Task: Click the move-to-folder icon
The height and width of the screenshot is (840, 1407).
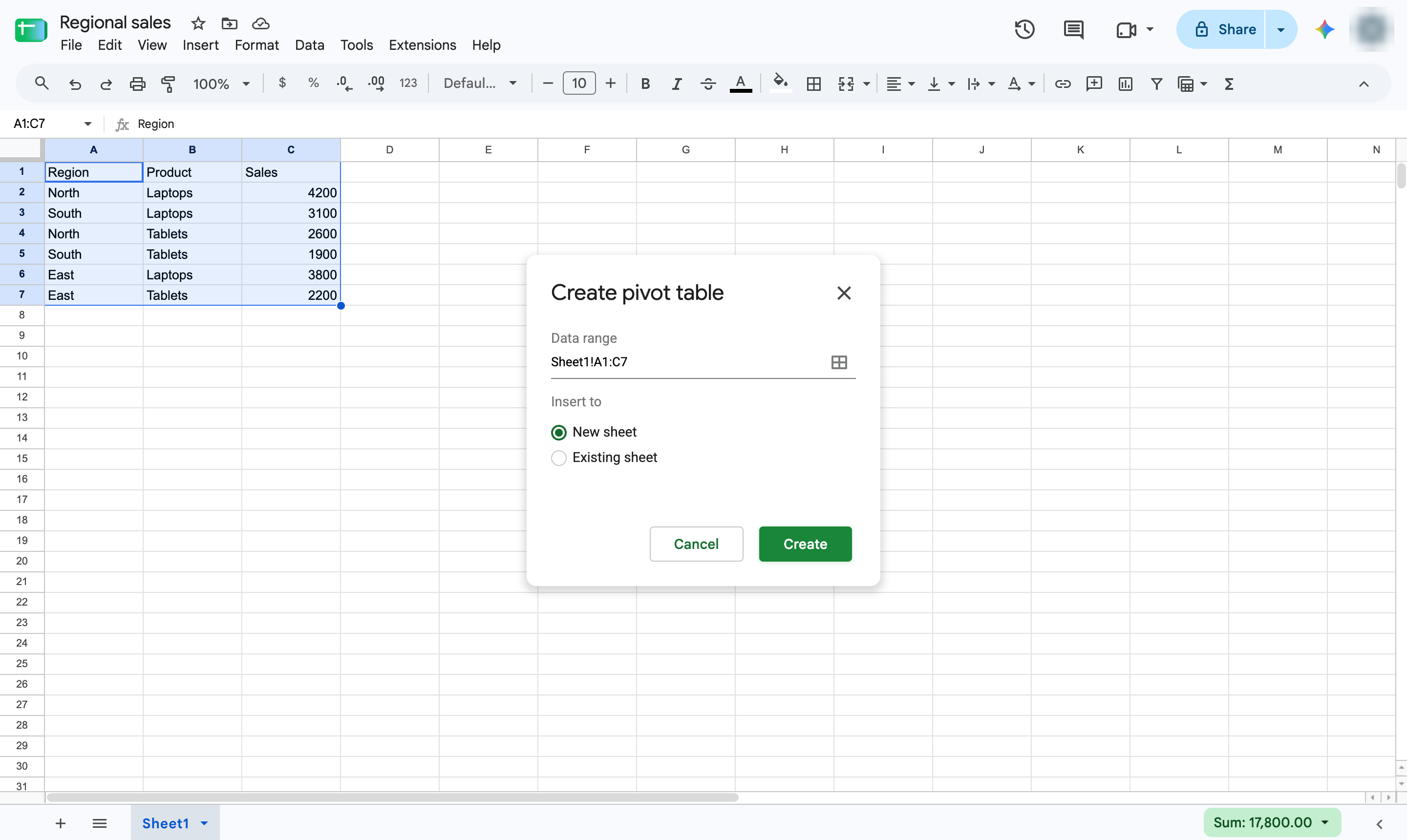Action: [229, 23]
